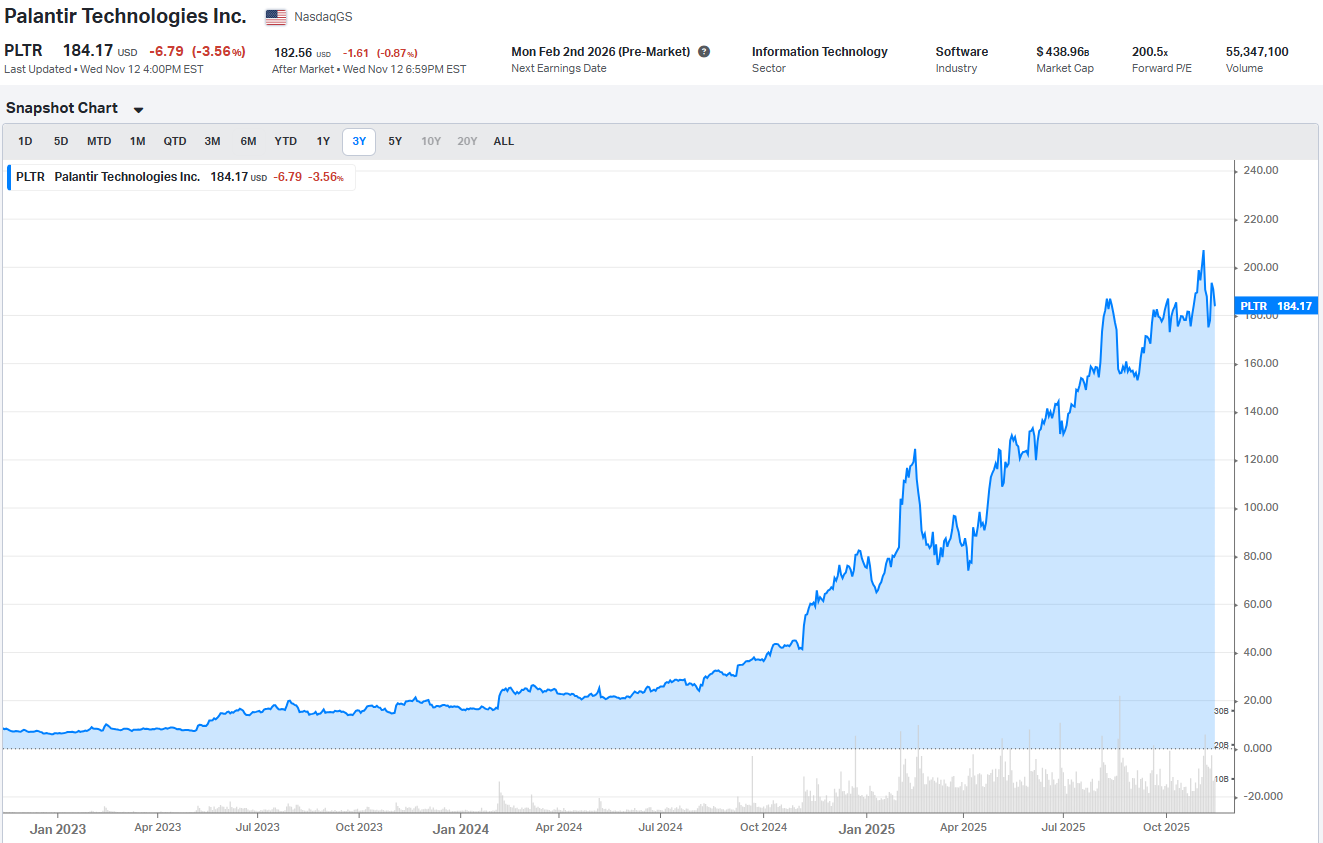Click the Information Technology sector value
Screen dimensions: 1323x843
[820, 51]
